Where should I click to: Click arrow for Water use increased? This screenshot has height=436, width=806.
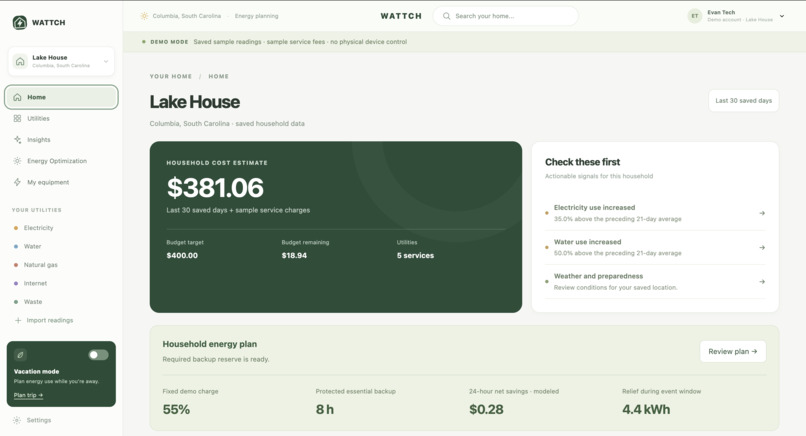pos(762,247)
